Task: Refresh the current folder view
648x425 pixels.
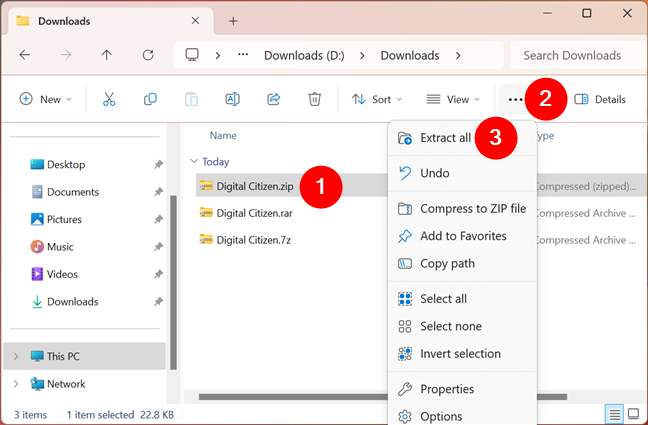Action: tap(148, 55)
